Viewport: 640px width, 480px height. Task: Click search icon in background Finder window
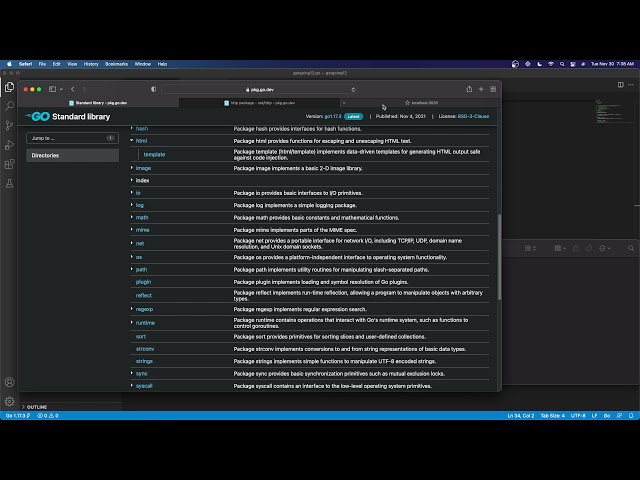pos(631,248)
